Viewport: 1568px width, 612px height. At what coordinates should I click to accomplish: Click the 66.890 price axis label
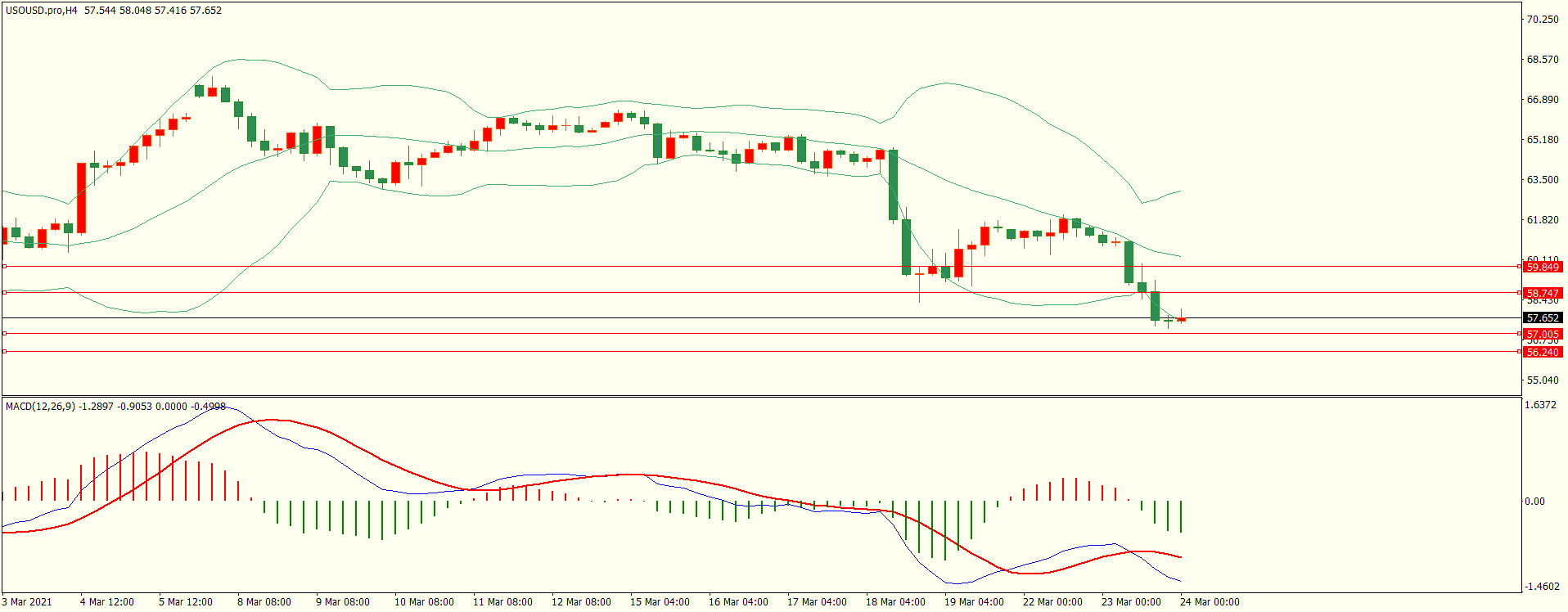tap(1542, 100)
